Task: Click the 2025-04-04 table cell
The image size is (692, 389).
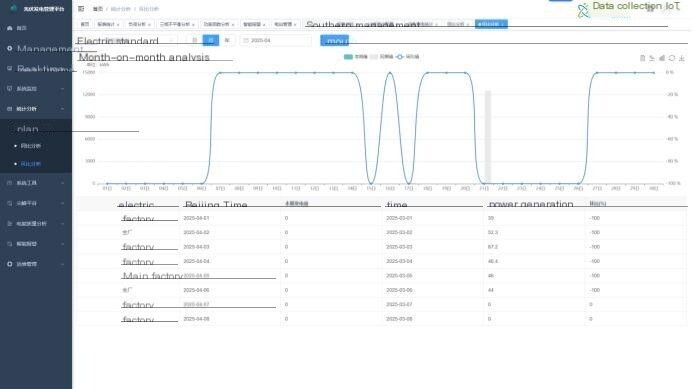Action: click(x=196, y=261)
